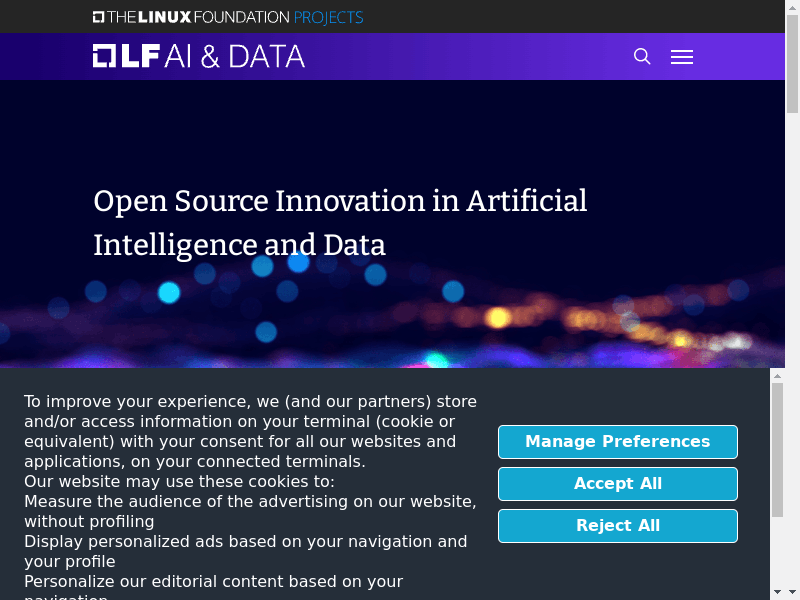
Task: Open the search magnifier icon
Action: [x=642, y=56]
